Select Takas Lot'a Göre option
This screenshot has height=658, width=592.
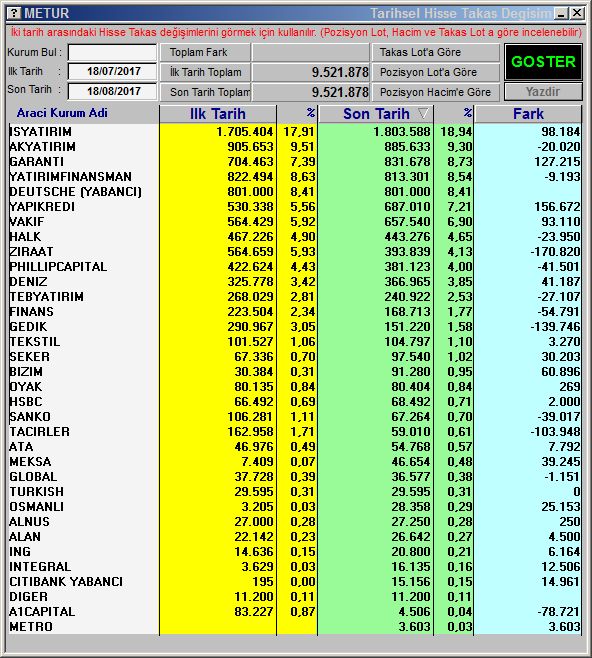tap(436, 52)
